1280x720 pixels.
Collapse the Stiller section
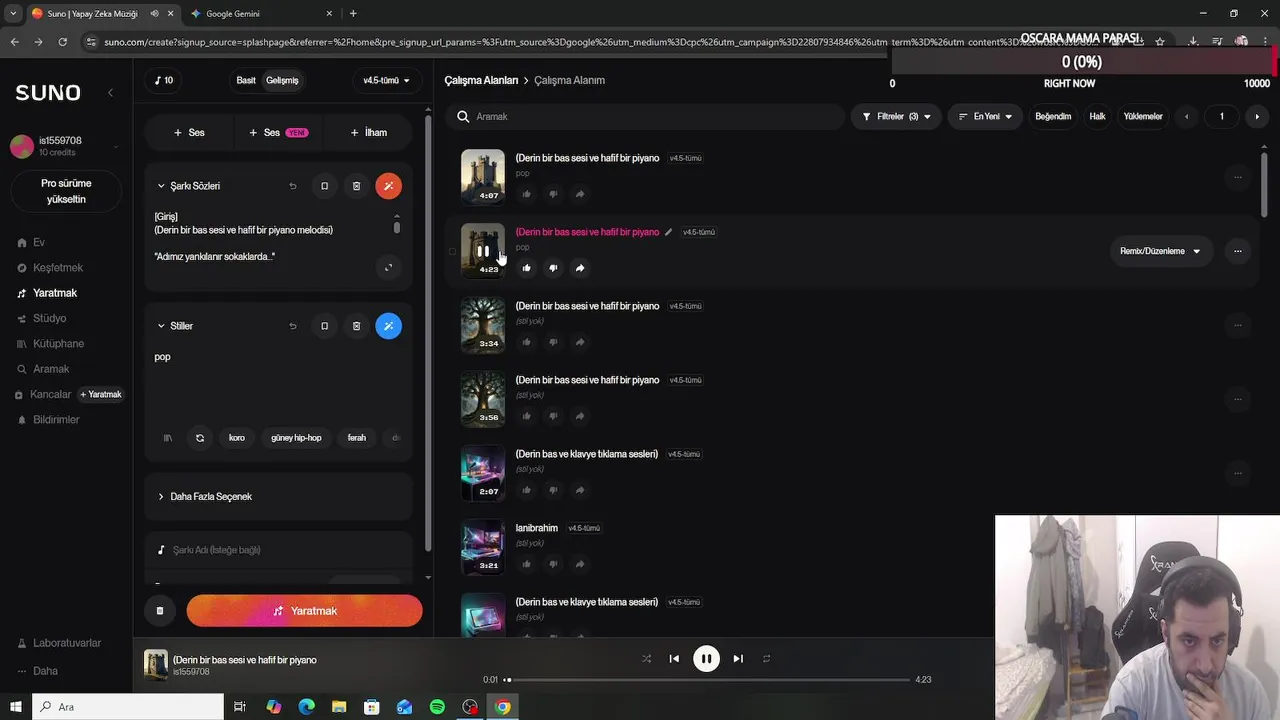click(161, 326)
